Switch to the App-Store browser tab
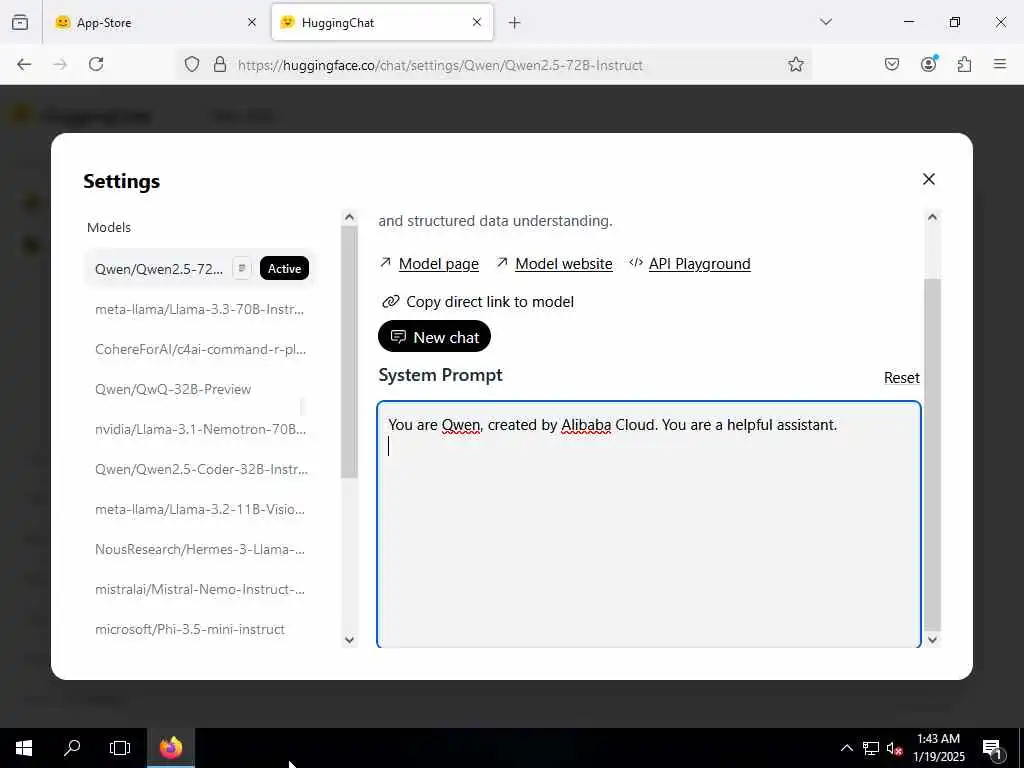 tap(153, 22)
